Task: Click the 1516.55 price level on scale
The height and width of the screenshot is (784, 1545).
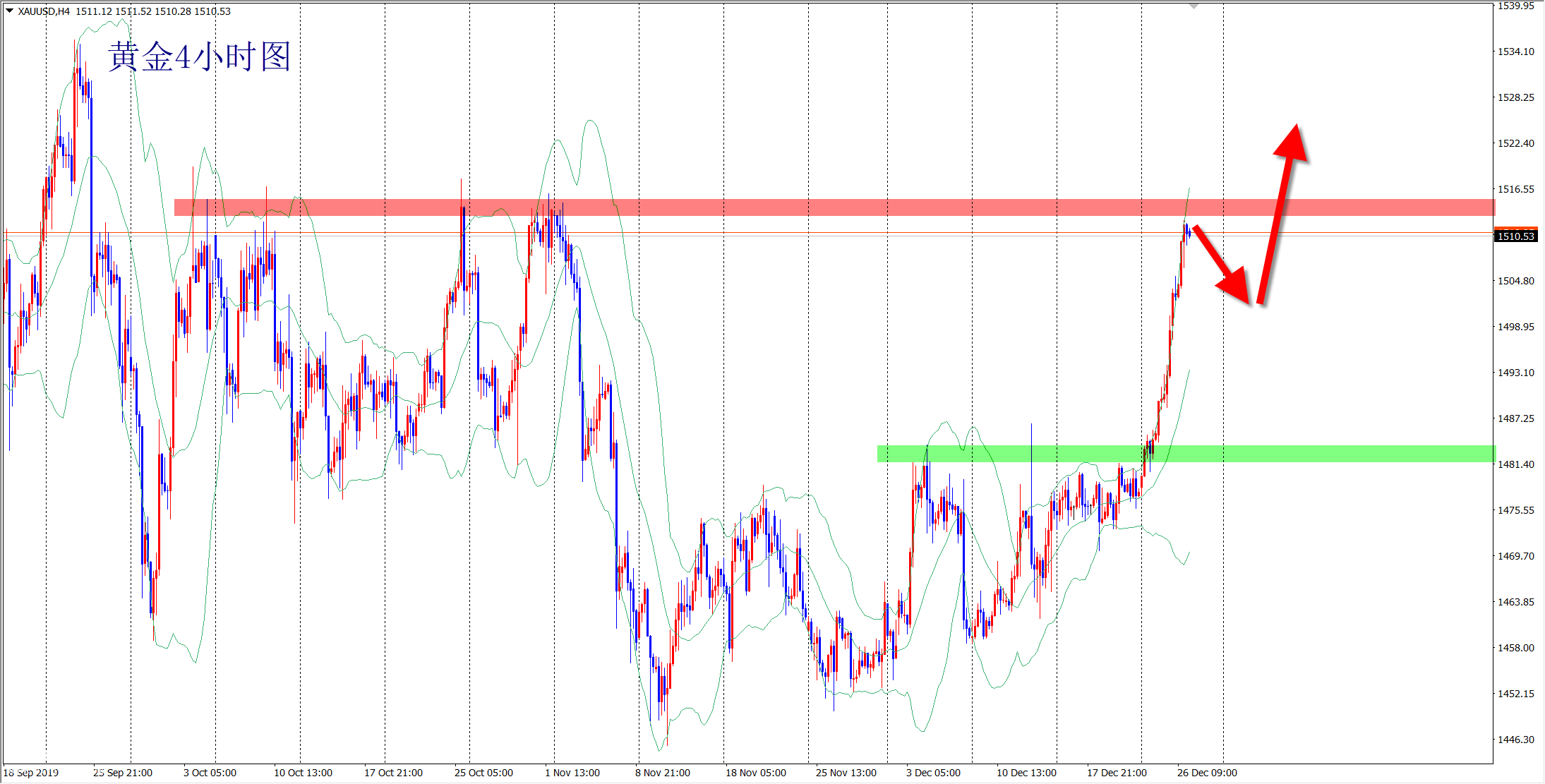Action: tap(1515, 189)
